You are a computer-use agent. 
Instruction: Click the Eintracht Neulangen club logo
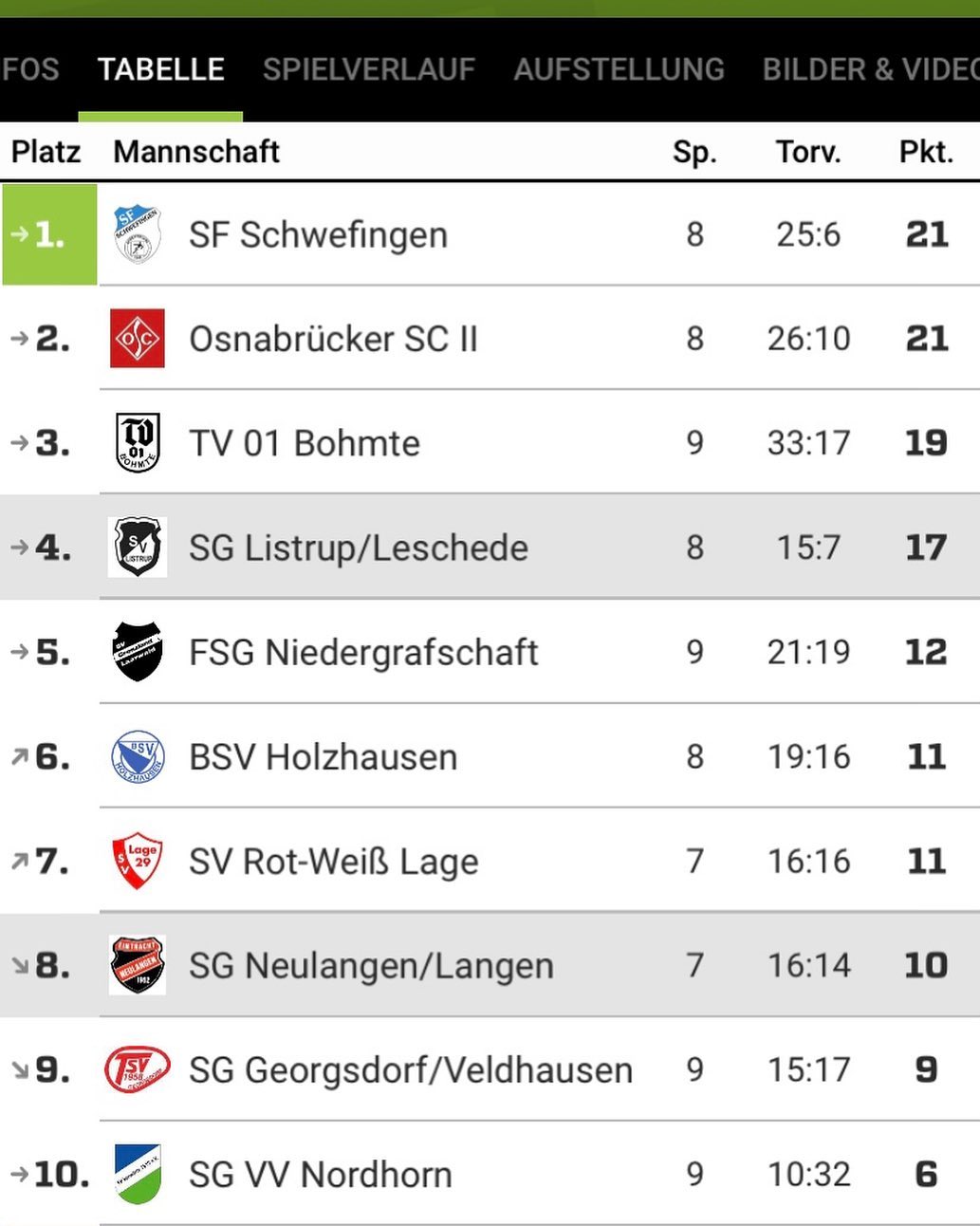[138, 965]
